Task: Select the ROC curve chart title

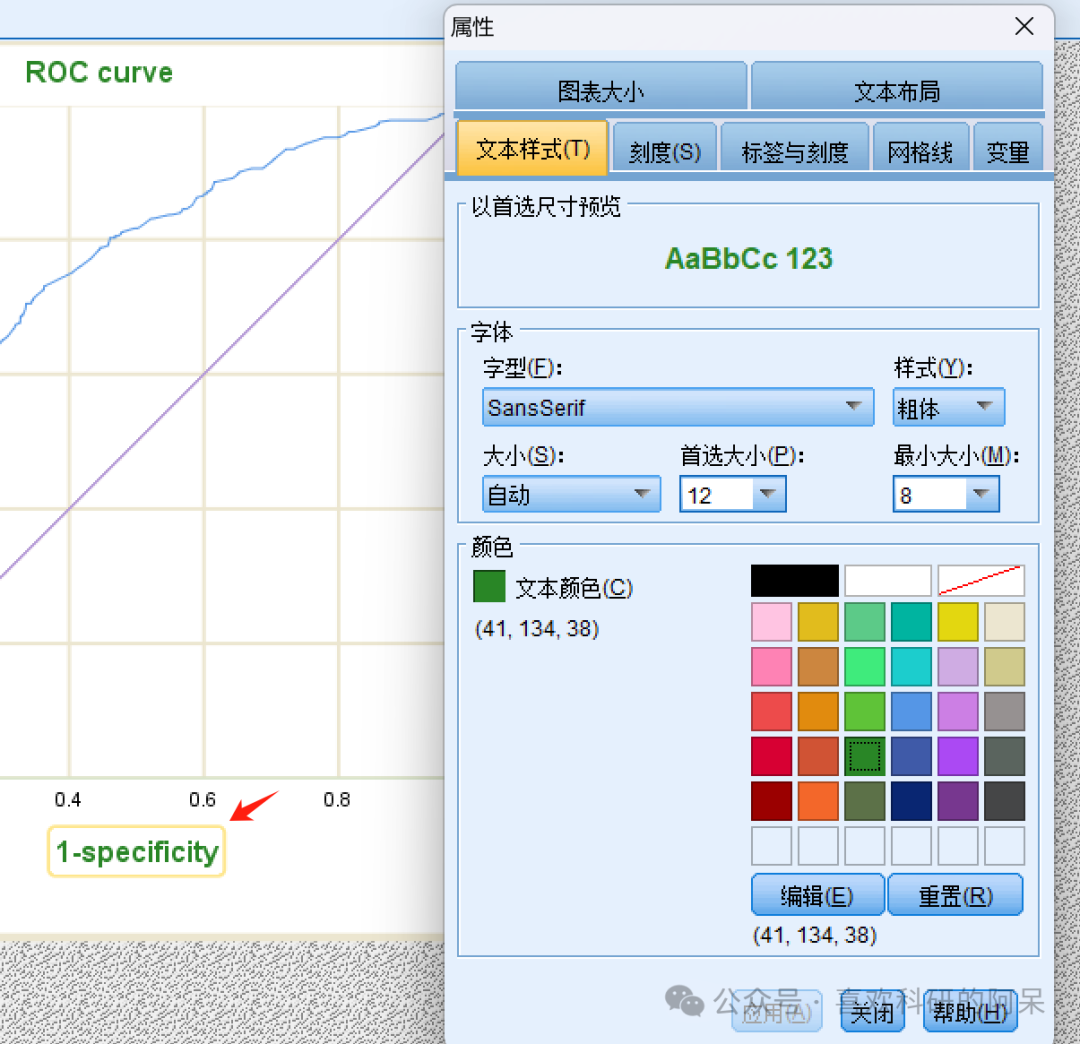Action: pyautogui.click(x=99, y=72)
